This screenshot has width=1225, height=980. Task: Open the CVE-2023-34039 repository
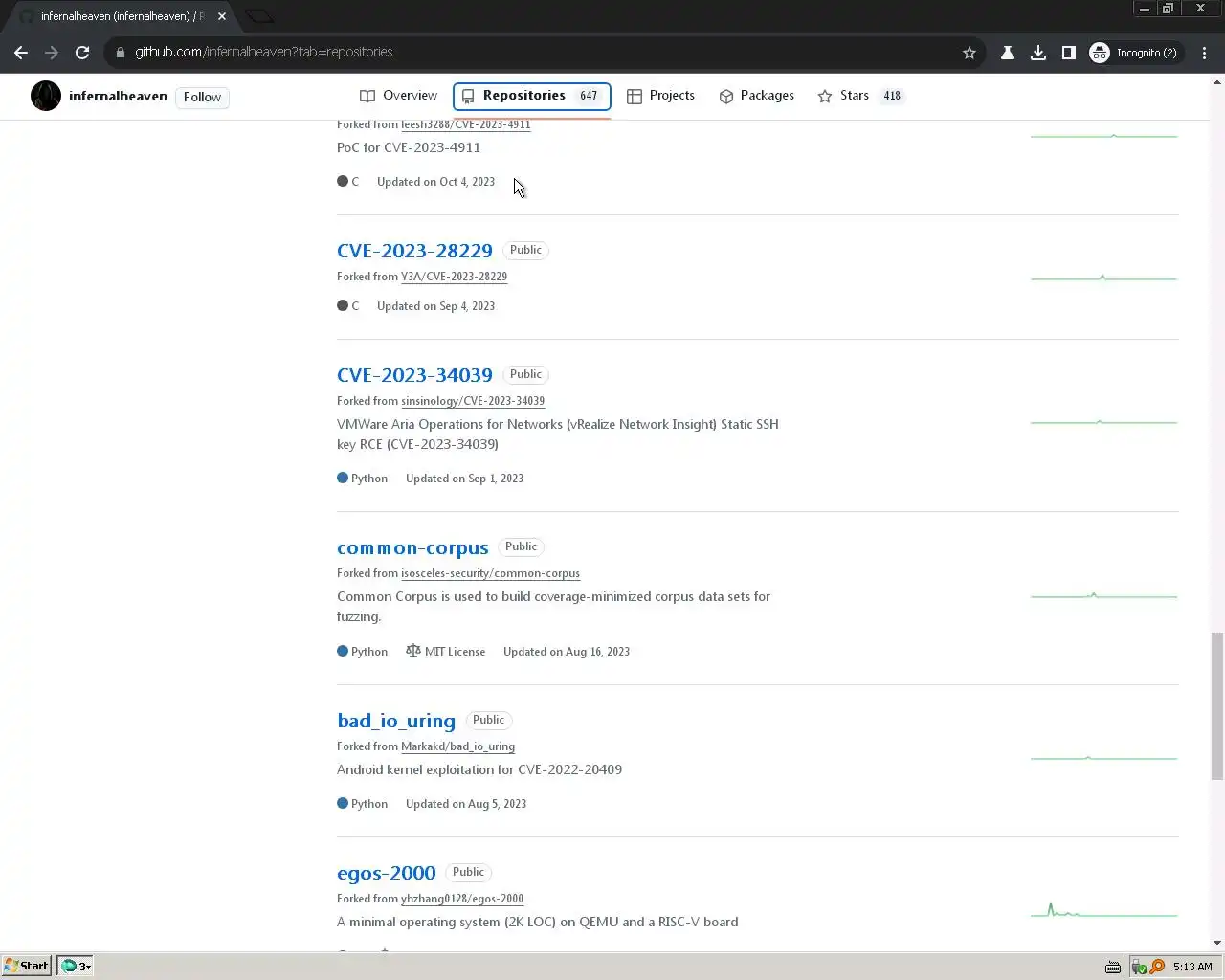tap(414, 375)
